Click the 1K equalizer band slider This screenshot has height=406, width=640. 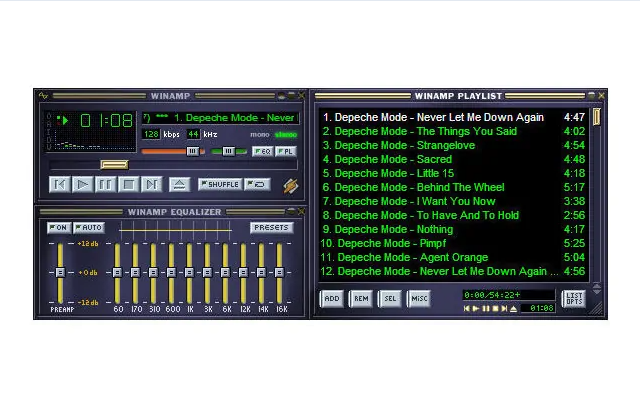(x=189, y=272)
